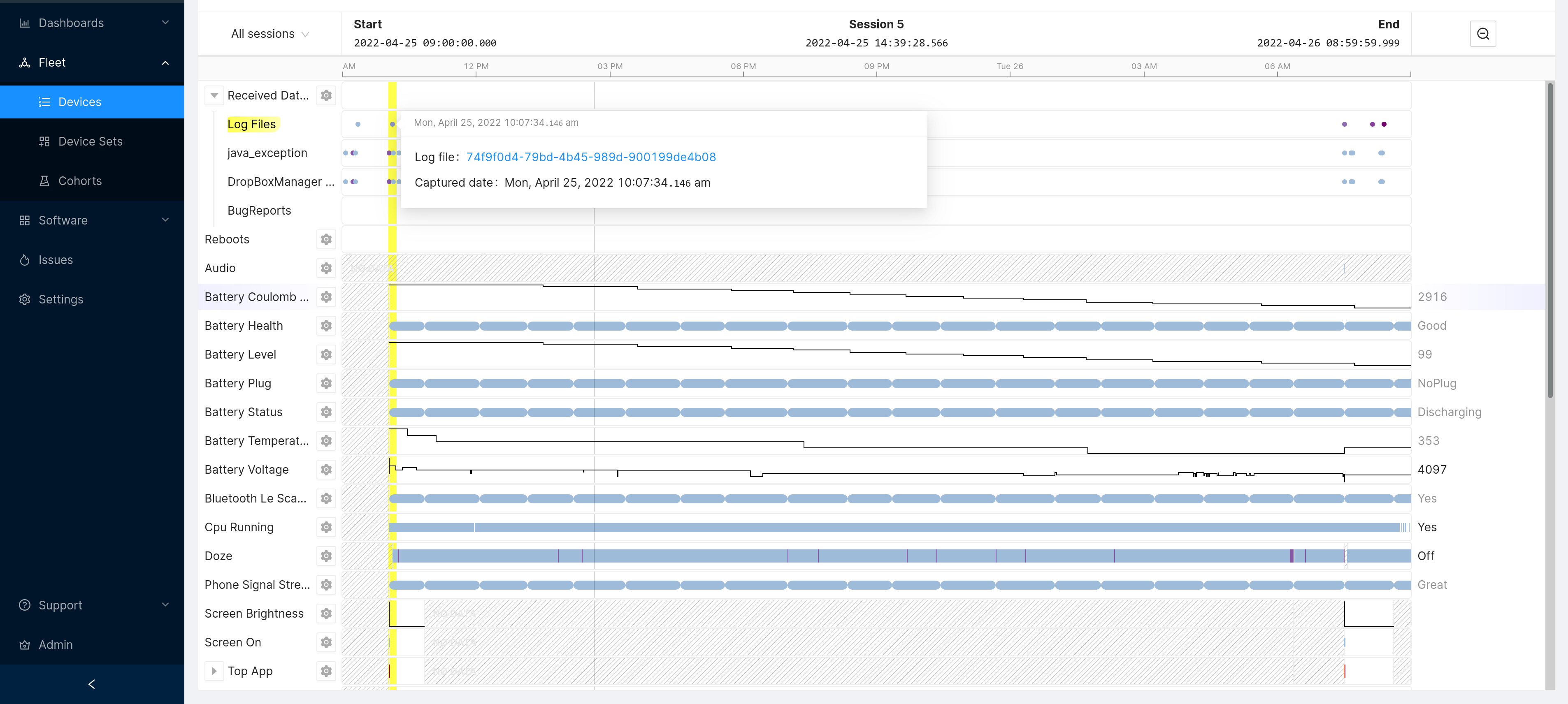The width and height of the screenshot is (1568, 704).
Task: Click the Top App gear icon
Action: click(x=326, y=671)
